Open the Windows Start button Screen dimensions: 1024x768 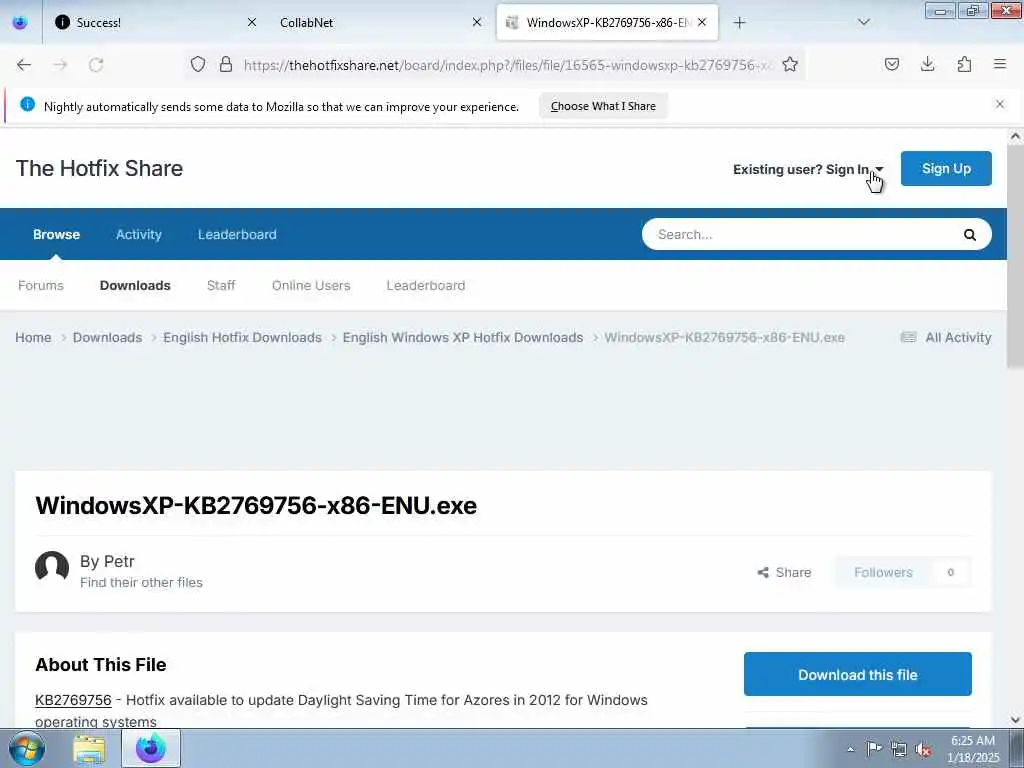pyautogui.click(x=27, y=748)
